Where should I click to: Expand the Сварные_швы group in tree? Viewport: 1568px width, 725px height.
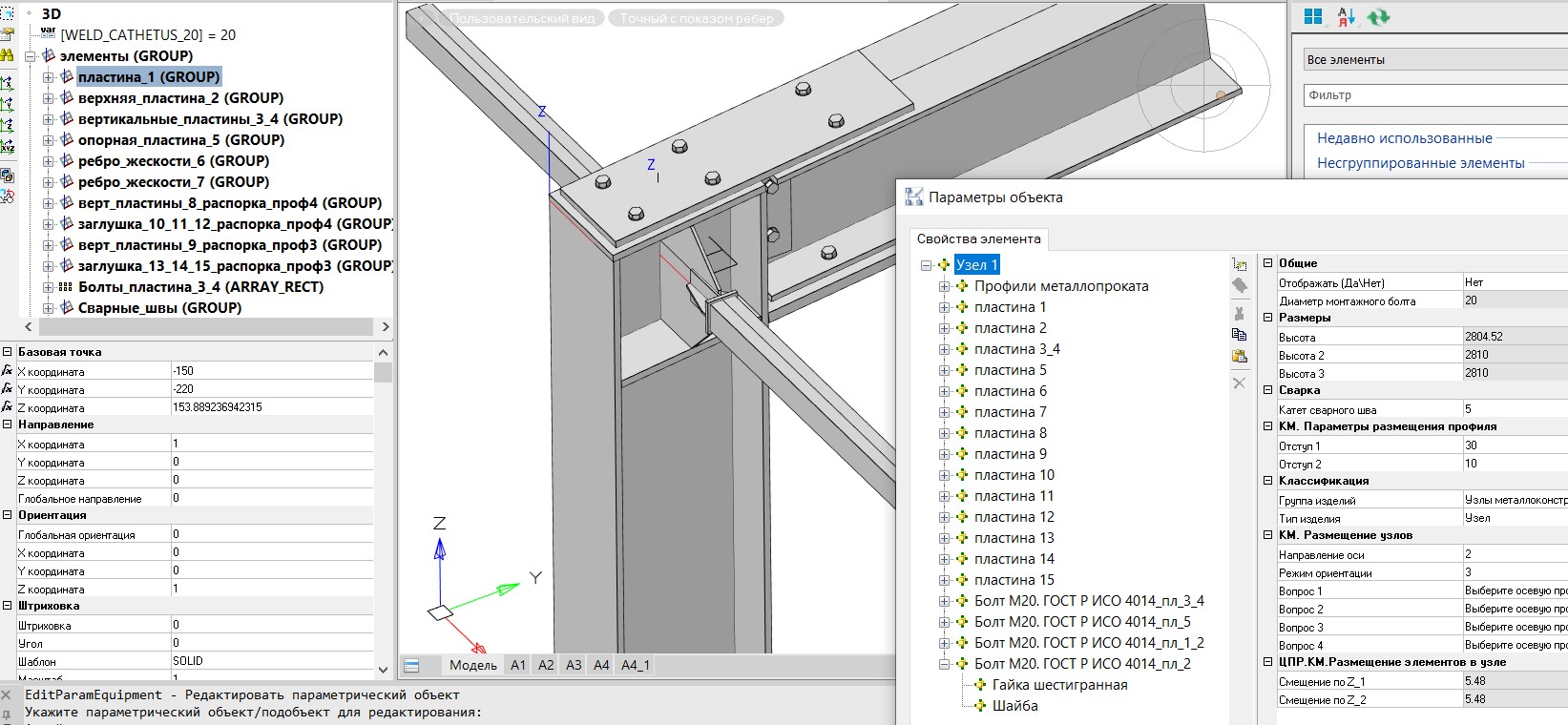pyautogui.click(x=49, y=308)
